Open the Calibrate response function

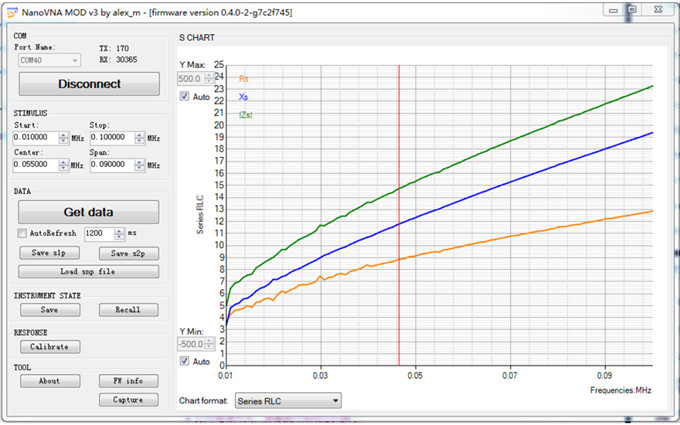(x=48, y=346)
